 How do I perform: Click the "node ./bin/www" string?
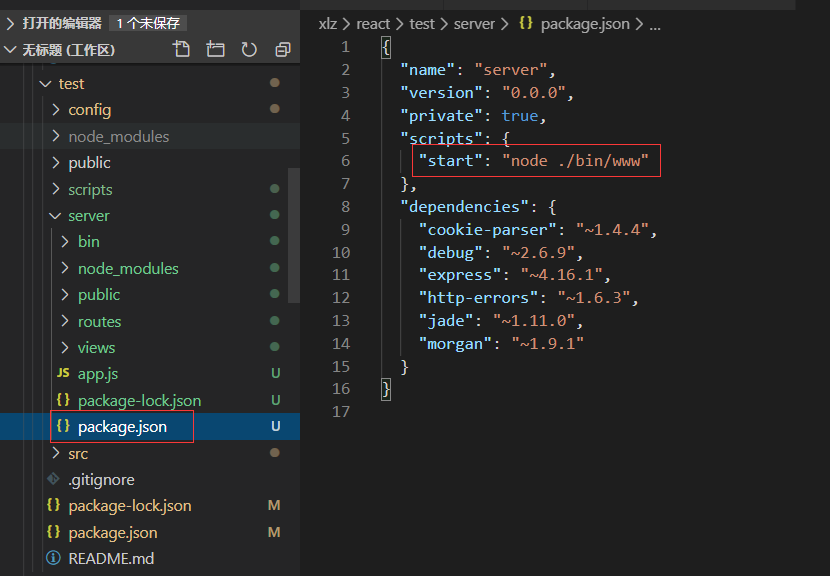pyautogui.click(x=575, y=160)
